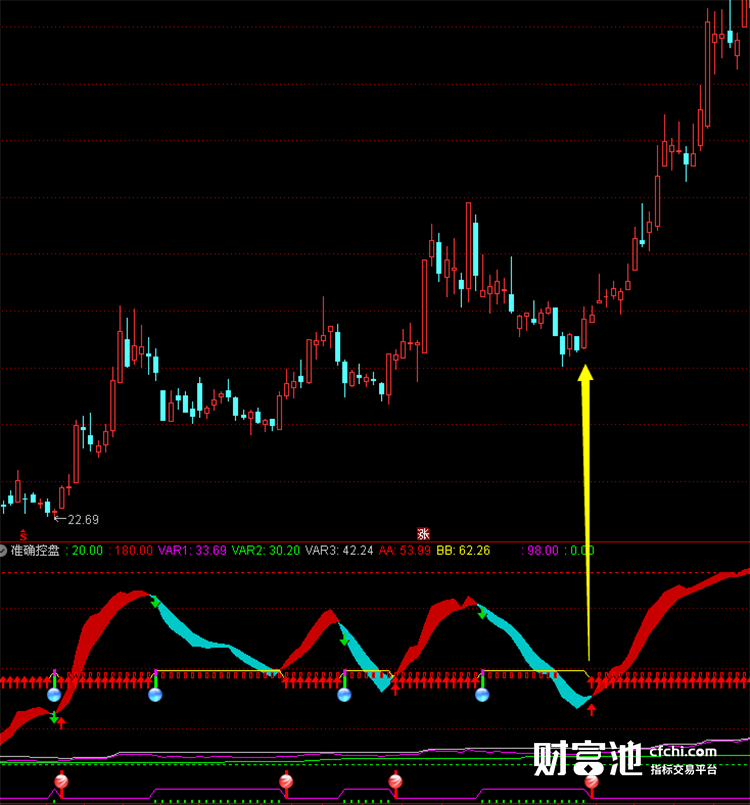Select the BB: 62.26 readout
Screen dimensions: 750x805
point(463,550)
